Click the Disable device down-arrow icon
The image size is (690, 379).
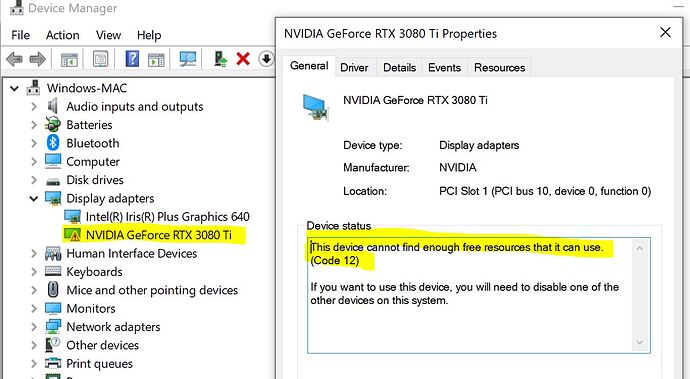coord(266,59)
